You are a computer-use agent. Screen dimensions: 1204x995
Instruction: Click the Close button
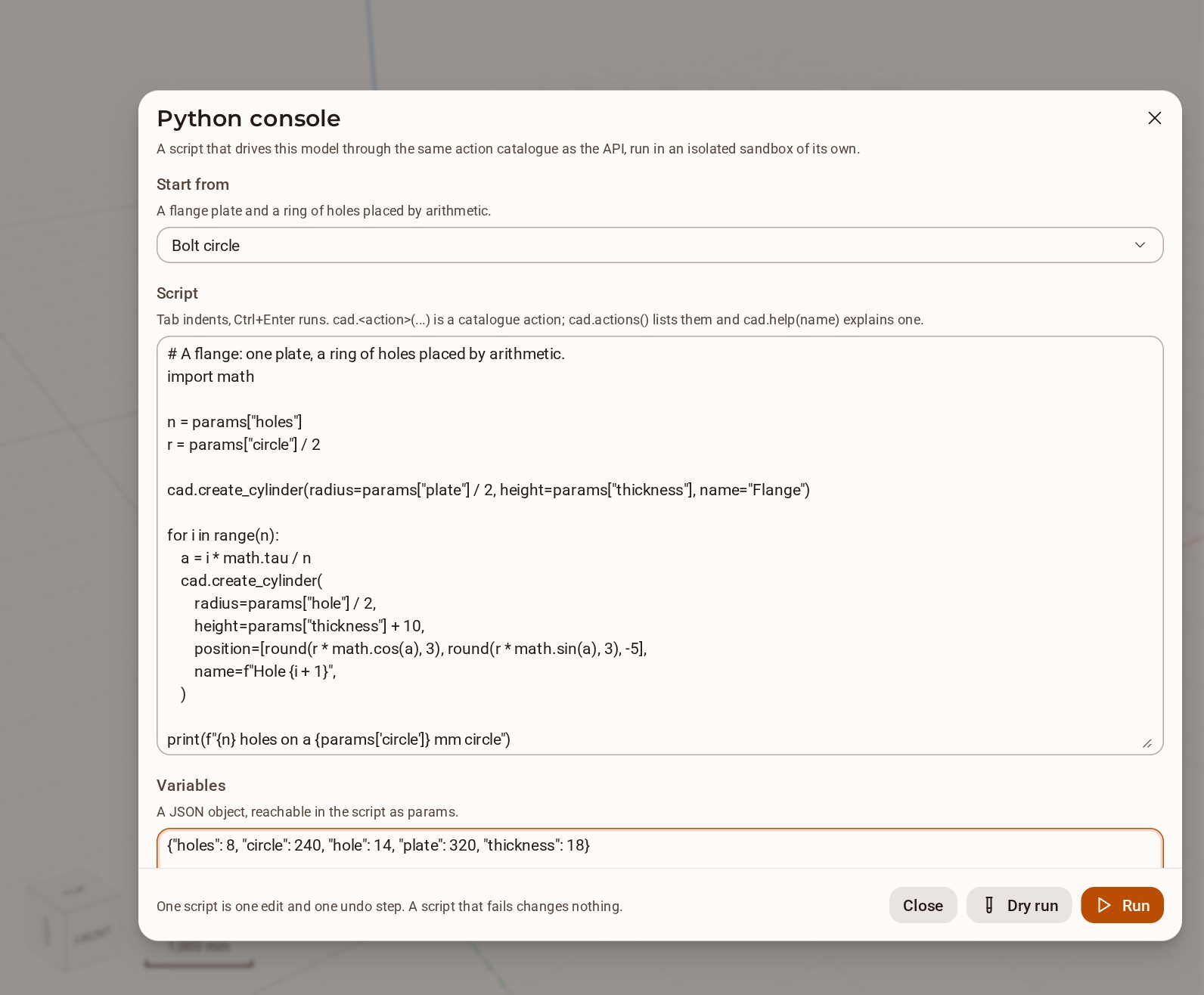[x=923, y=905]
